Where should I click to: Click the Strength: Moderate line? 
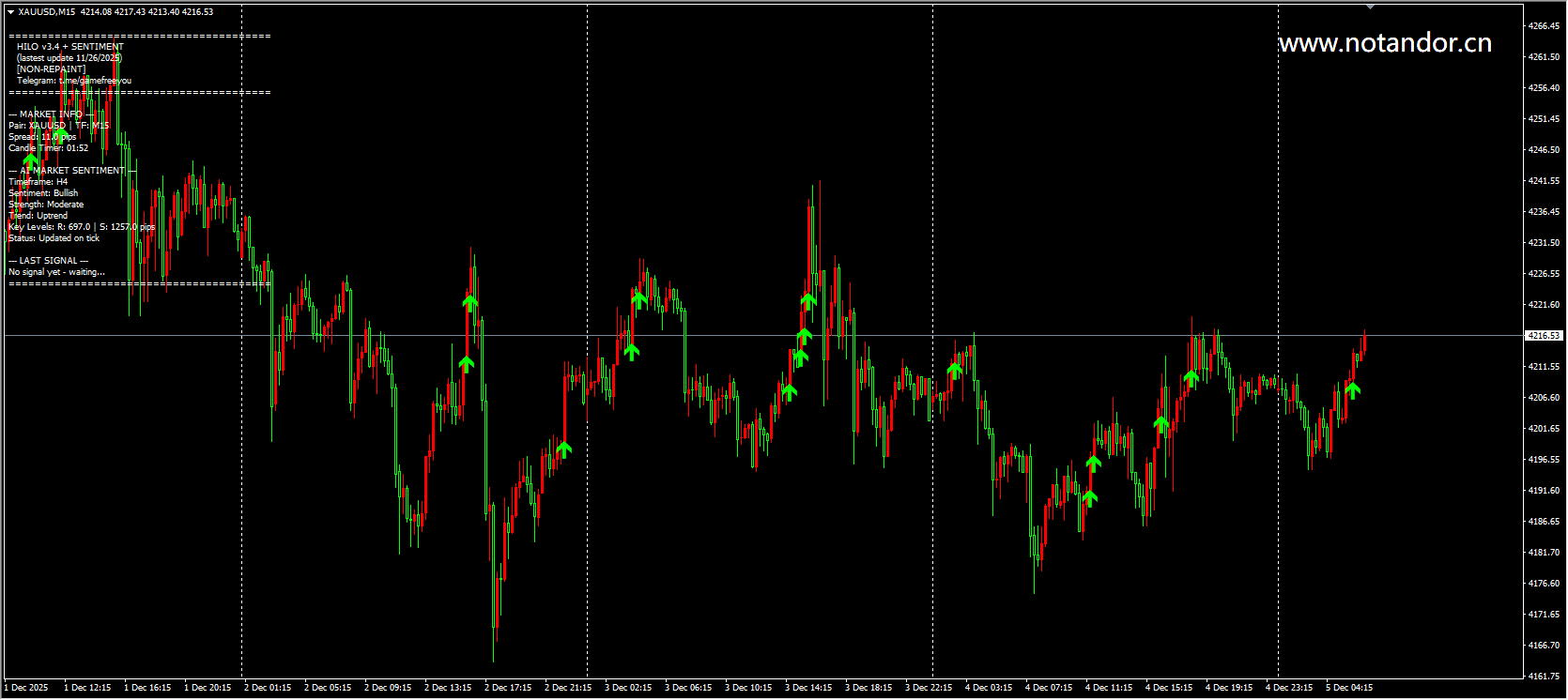(46, 205)
